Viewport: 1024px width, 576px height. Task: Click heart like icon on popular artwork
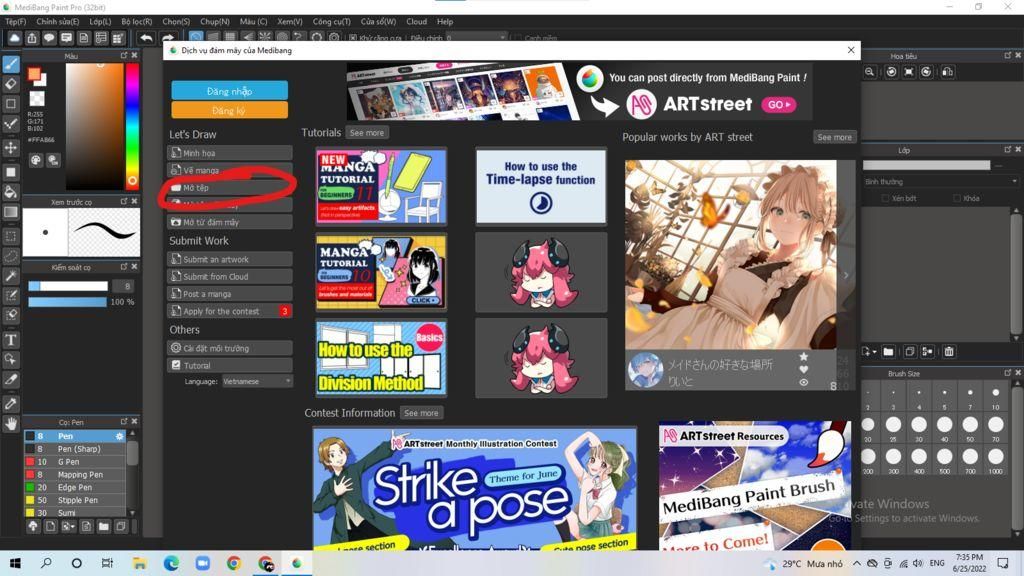coord(804,370)
